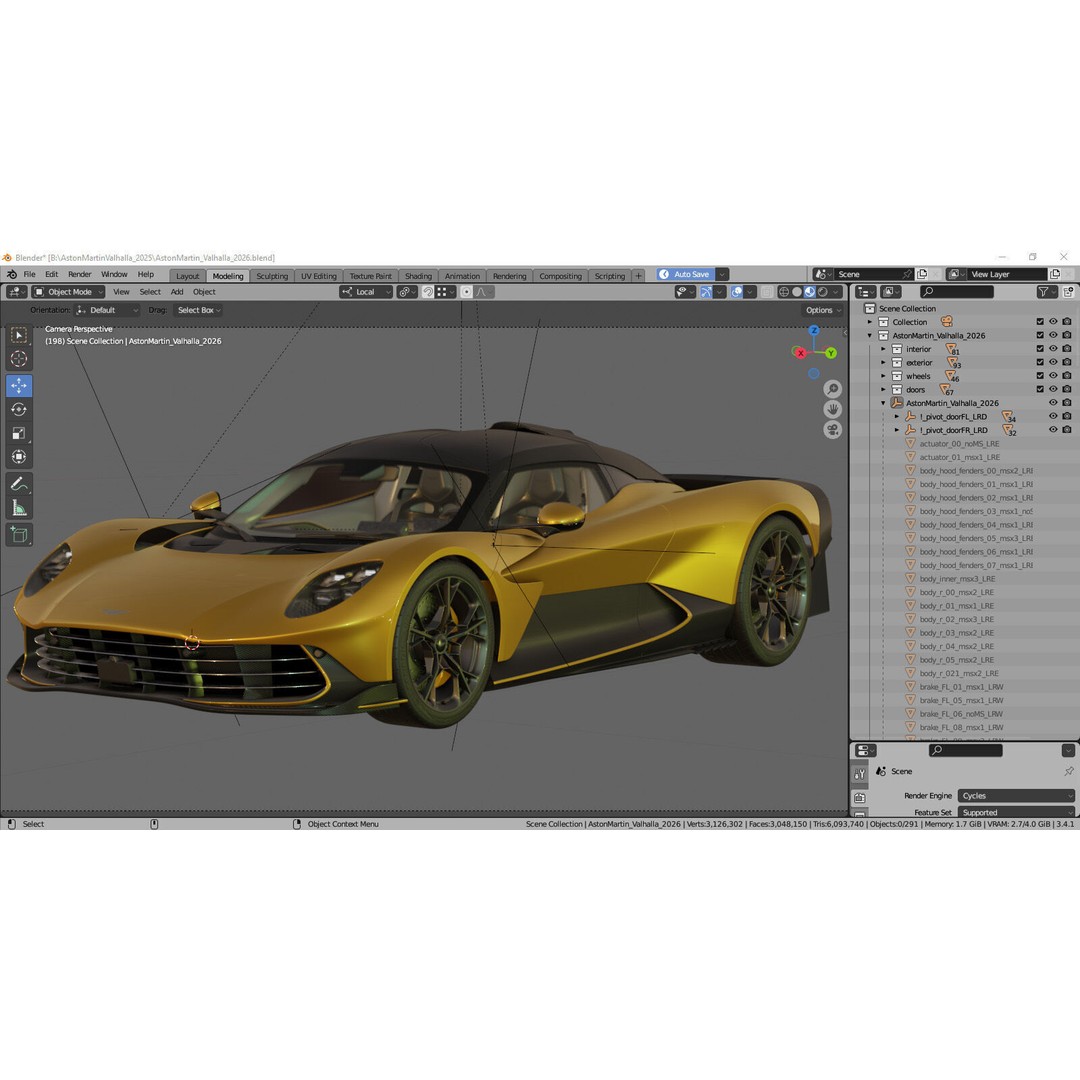This screenshot has height=1080, width=1080.
Task: Toggle snapping magnet icon
Action: point(428,292)
